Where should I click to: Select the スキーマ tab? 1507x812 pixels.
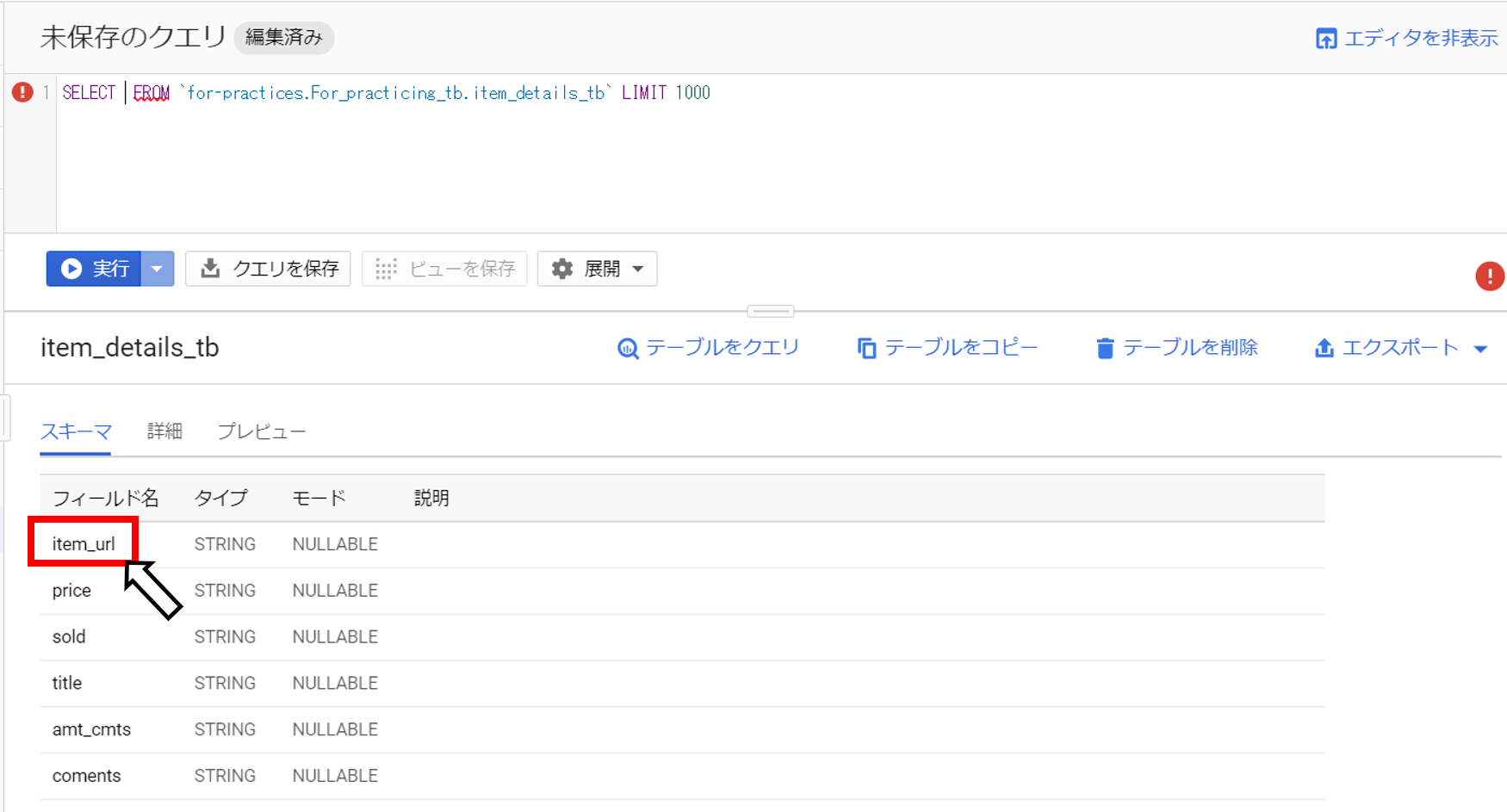pos(76,431)
